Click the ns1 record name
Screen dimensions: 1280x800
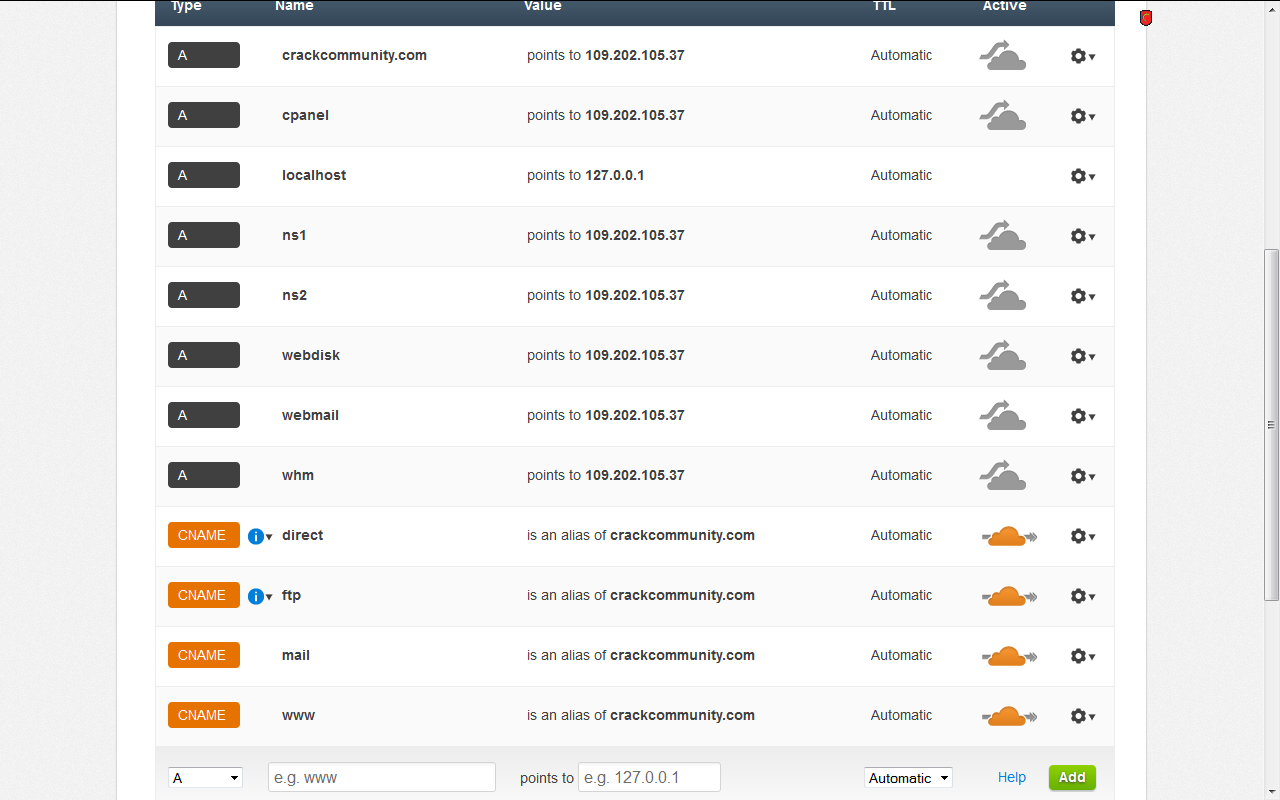tap(294, 235)
